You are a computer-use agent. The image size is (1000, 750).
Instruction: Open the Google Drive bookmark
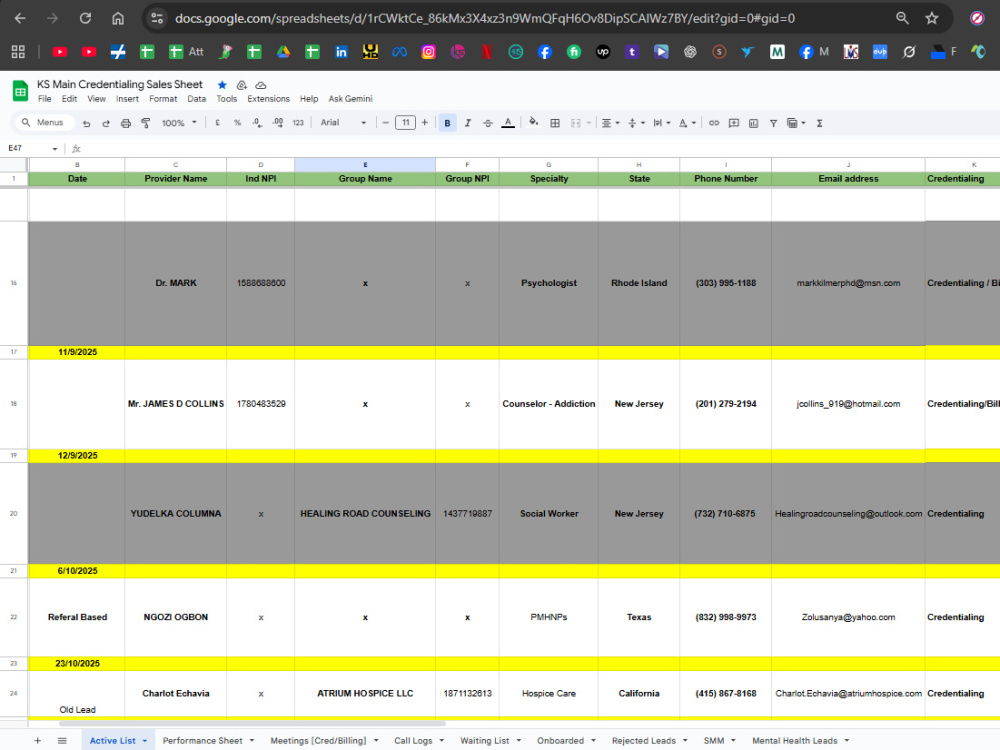[x=283, y=52]
